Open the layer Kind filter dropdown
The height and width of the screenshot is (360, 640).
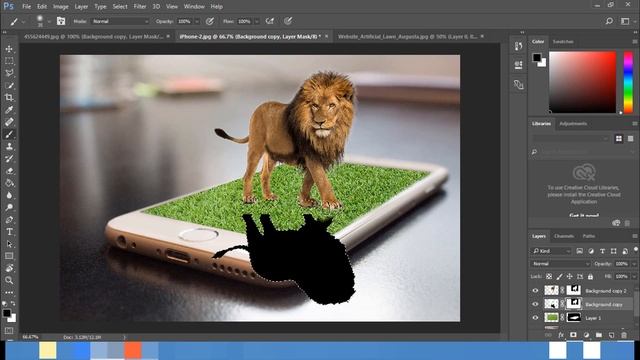[x=551, y=251]
